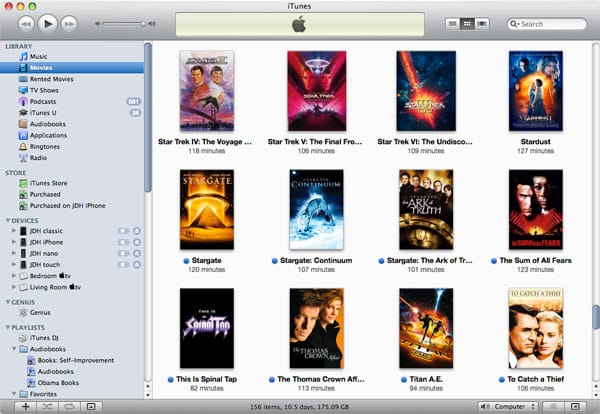
Task: Skip to the previous track
Action: (x=26, y=24)
